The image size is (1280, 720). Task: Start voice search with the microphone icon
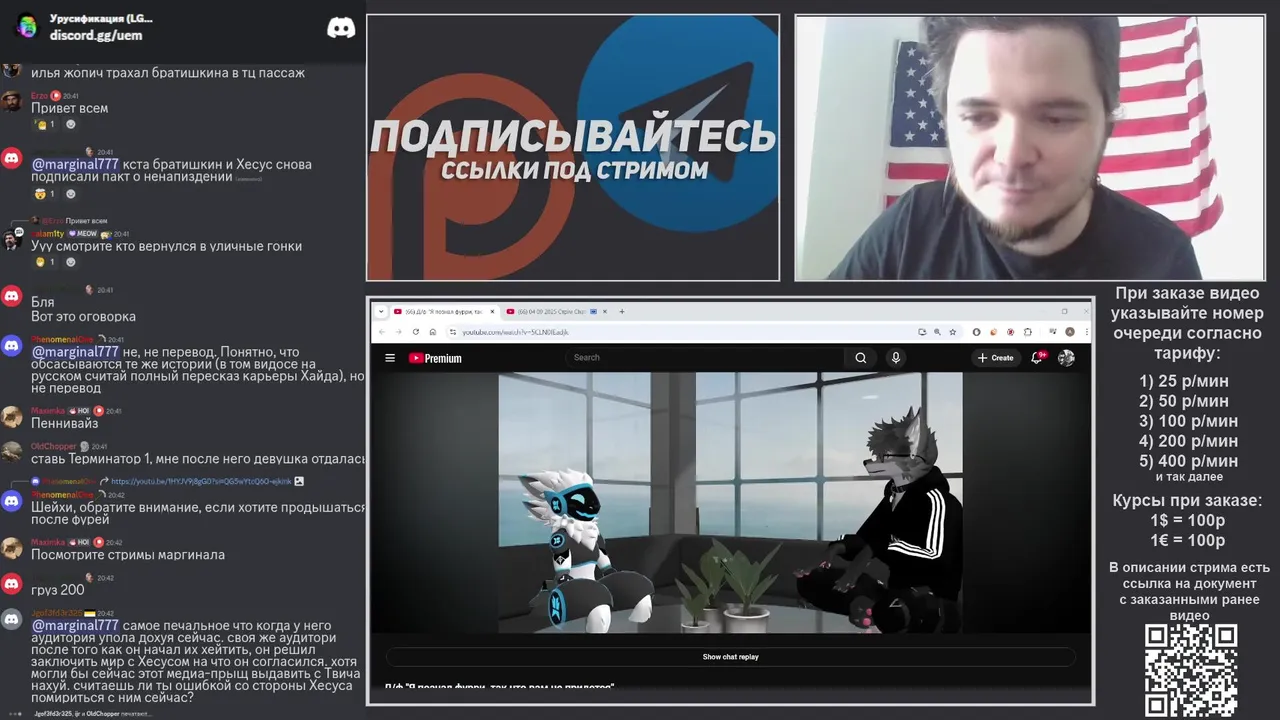[x=896, y=358]
